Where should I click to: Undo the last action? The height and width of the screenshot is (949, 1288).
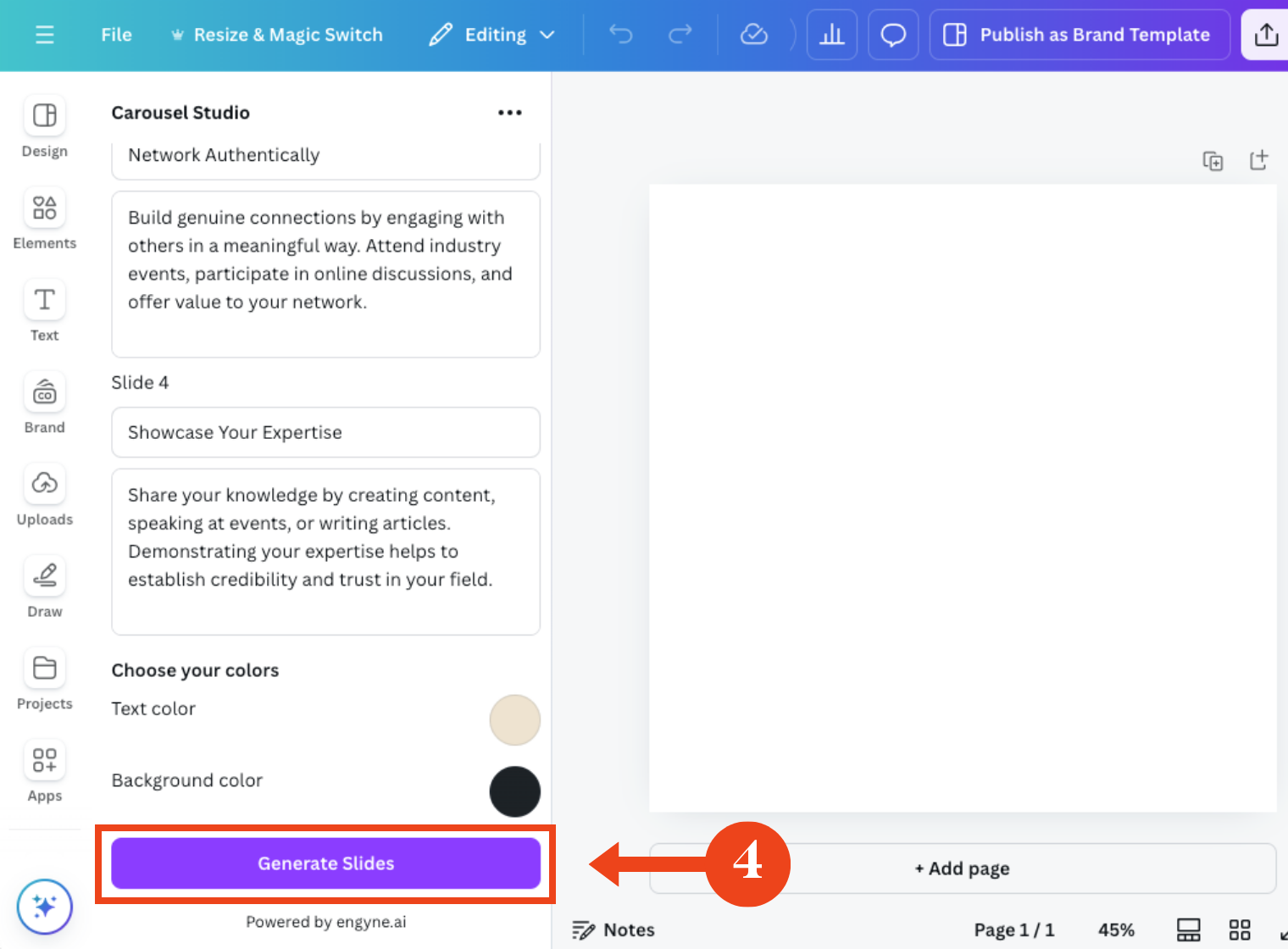coord(620,35)
